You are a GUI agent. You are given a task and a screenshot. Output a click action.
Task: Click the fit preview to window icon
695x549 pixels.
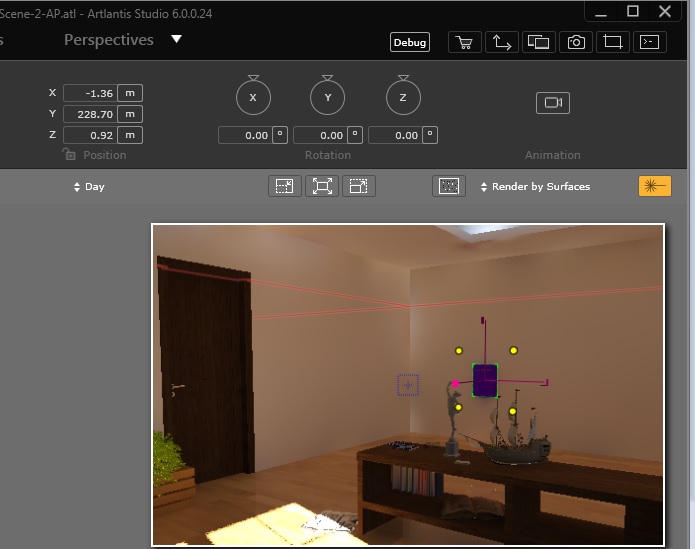[x=322, y=186]
